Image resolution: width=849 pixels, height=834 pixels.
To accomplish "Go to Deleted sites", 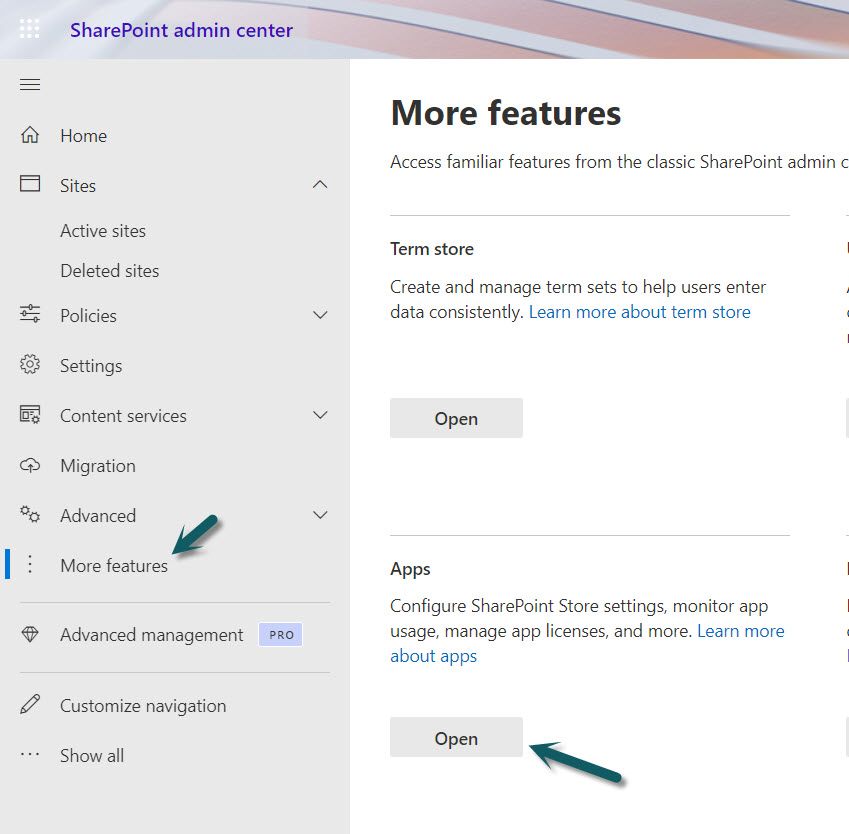I will click(109, 271).
